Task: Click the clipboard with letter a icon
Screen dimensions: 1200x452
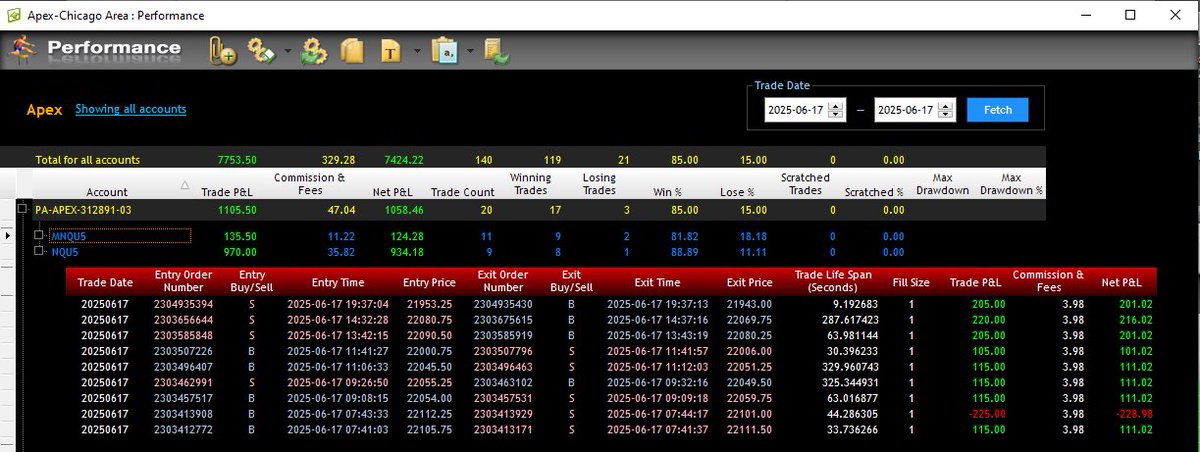Action: [x=444, y=51]
